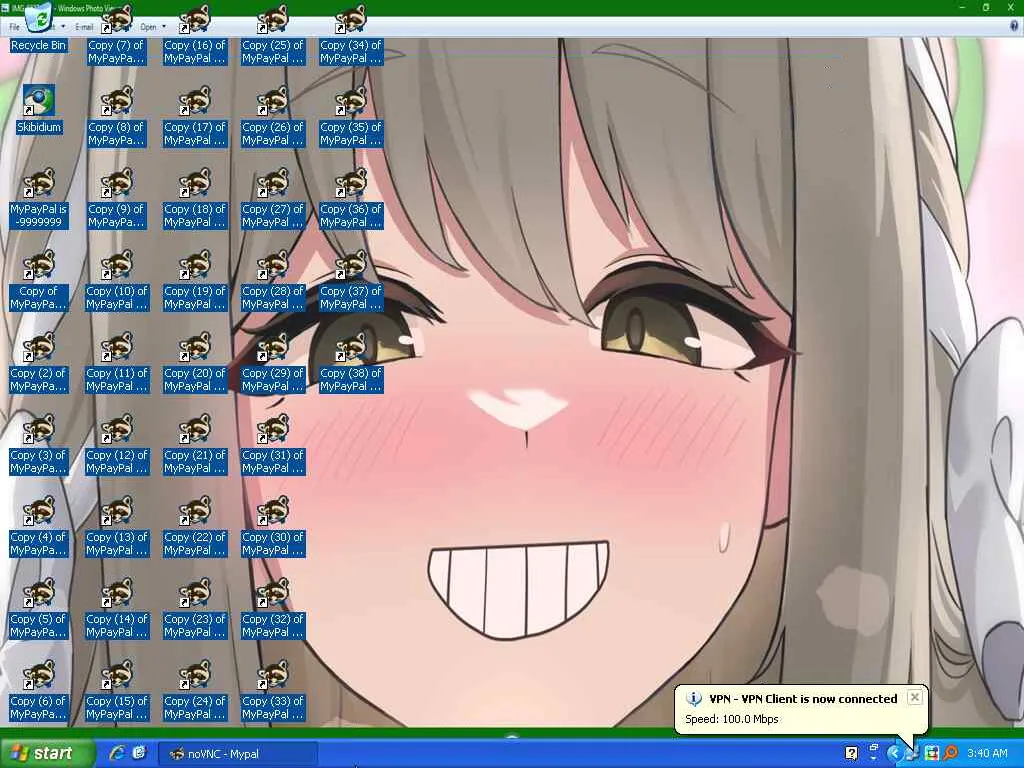This screenshot has height=768, width=1024.
Task: Select the Copy (3) of MyPayPal shortcut
Action: pos(39,444)
